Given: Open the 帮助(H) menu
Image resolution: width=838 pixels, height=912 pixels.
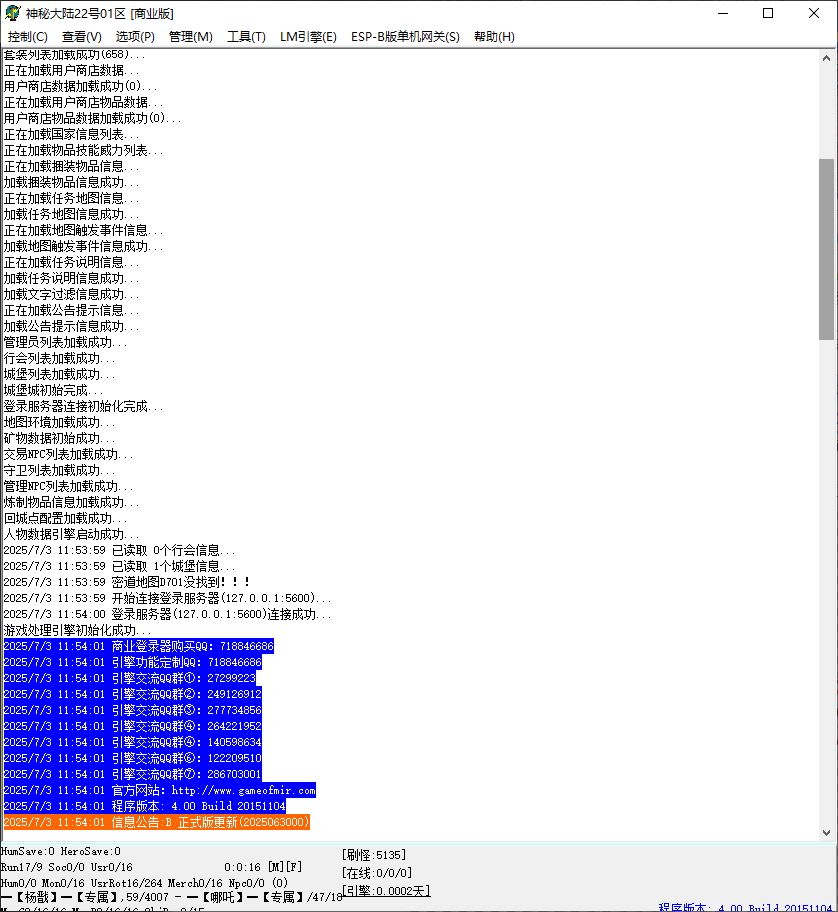Looking at the screenshot, I should (x=494, y=37).
